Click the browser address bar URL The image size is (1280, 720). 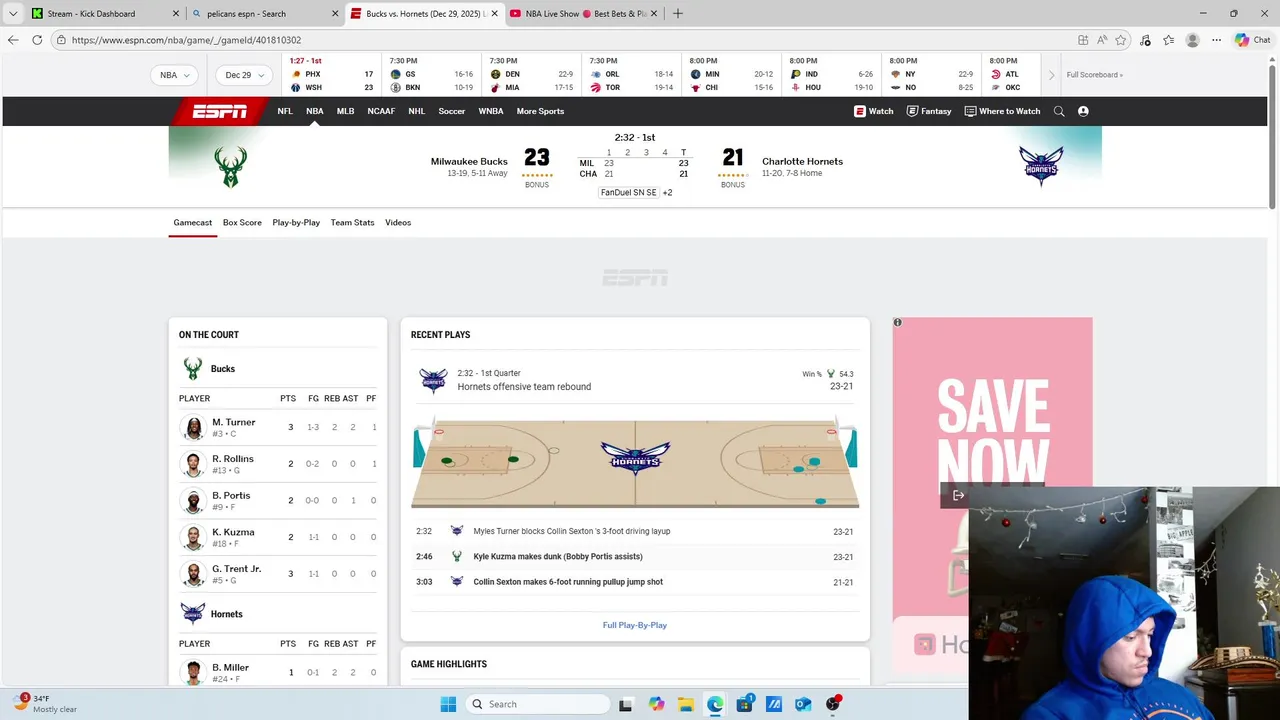tap(186, 40)
